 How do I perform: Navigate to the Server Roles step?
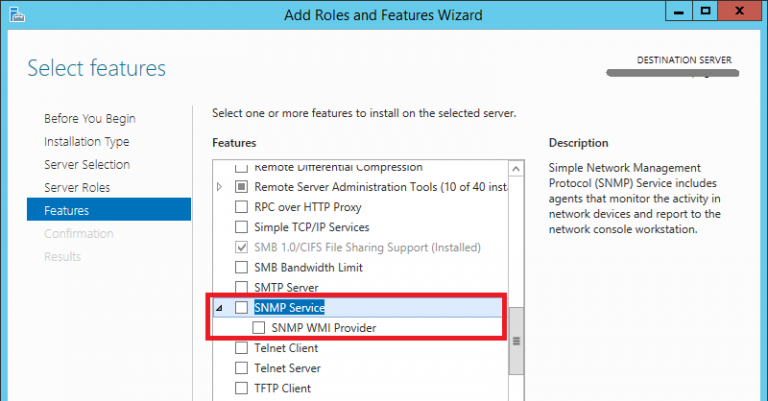coord(77,188)
